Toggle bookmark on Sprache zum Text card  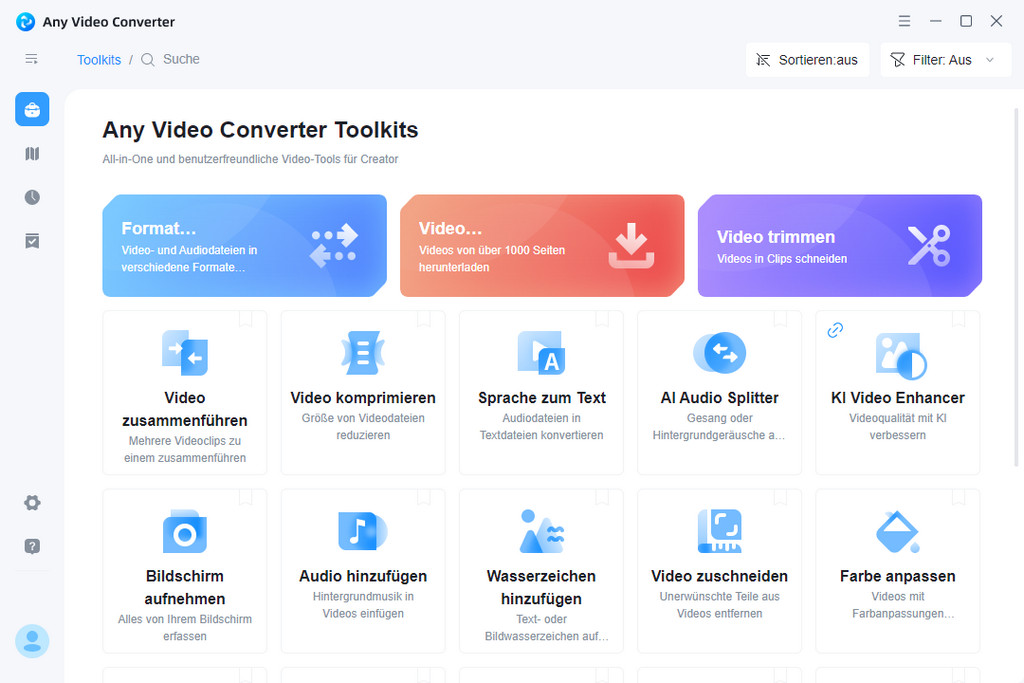pyautogui.click(x=602, y=319)
